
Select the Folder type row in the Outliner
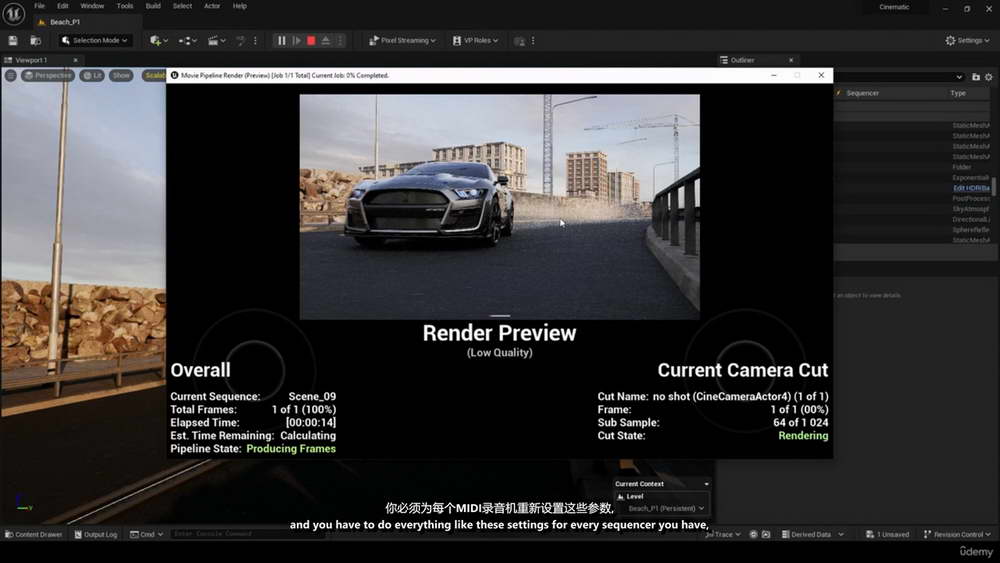962,167
